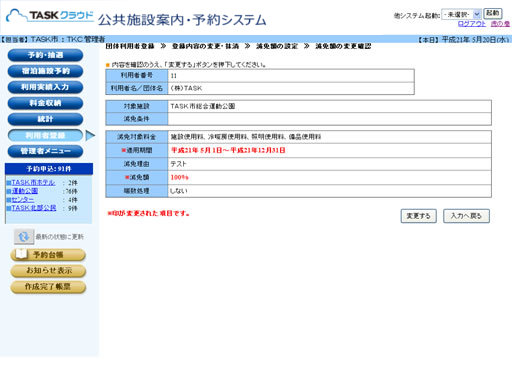This screenshot has width=512, height=384.
Task: Click the 減免額の設定 breadcrumb
Action: [x=277, y=46]
